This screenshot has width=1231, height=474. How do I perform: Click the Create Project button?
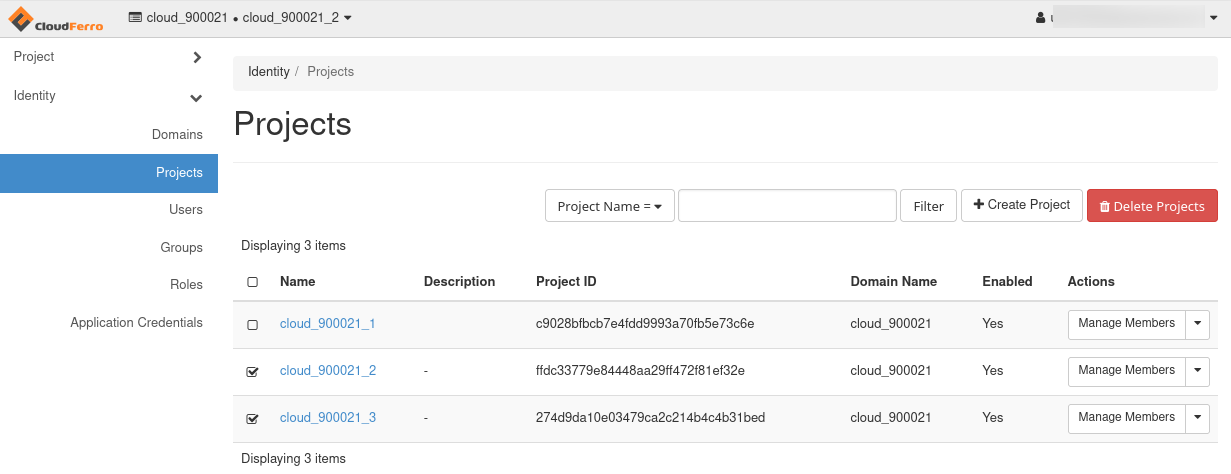point(1021,205)
